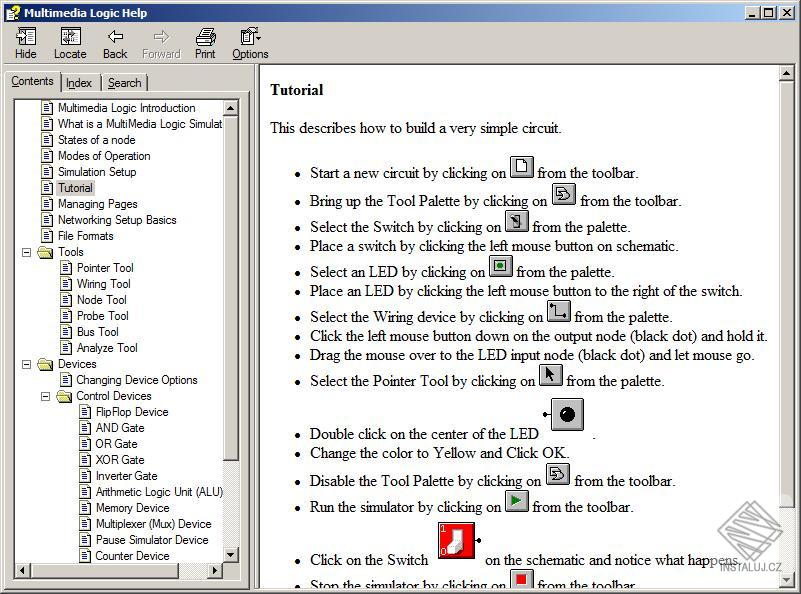Click contents tree scroll down arrow
The image size is (801, 594).
pyautogui.click(x=230, y=555)
